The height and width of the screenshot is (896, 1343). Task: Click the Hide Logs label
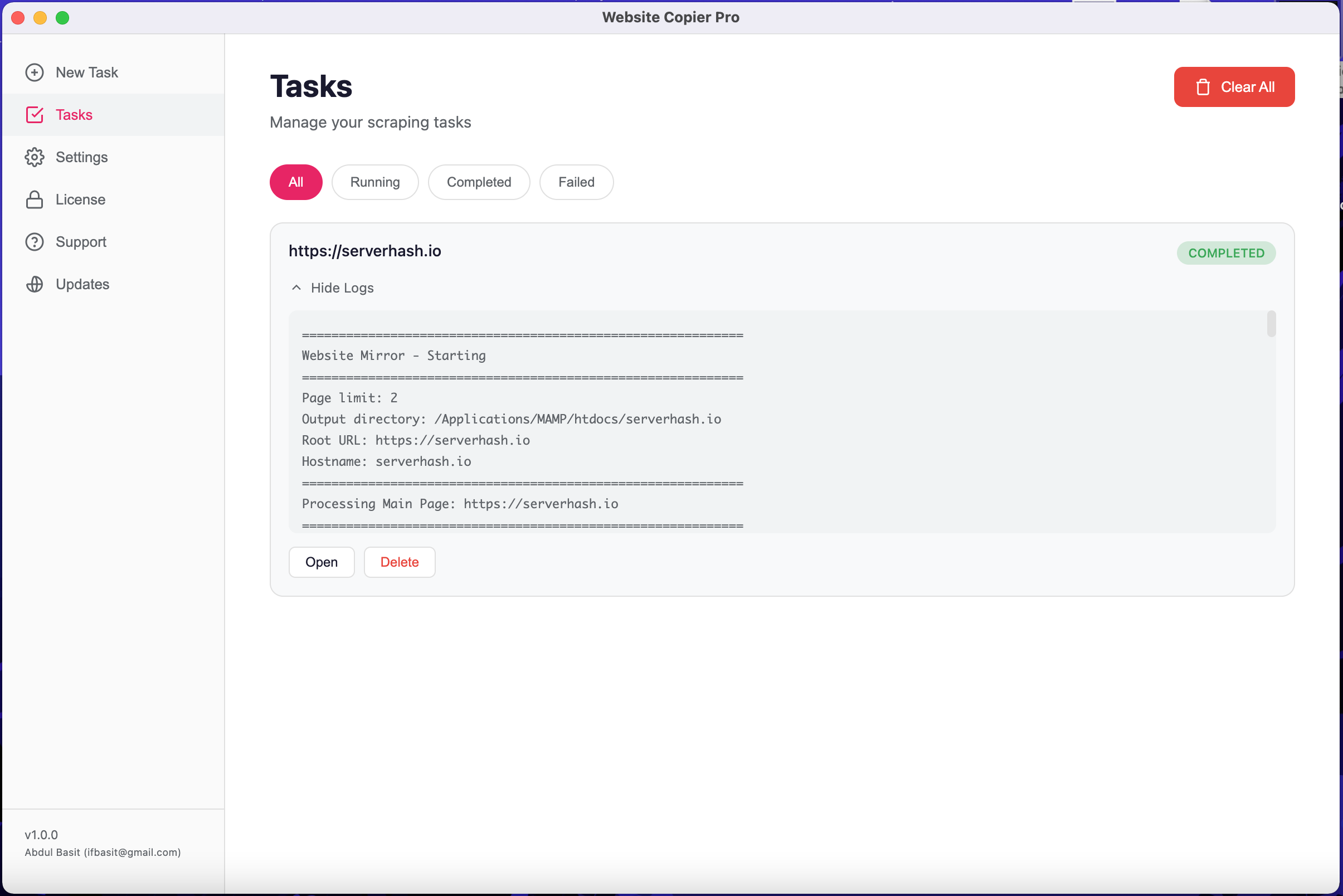pos(342,288)
